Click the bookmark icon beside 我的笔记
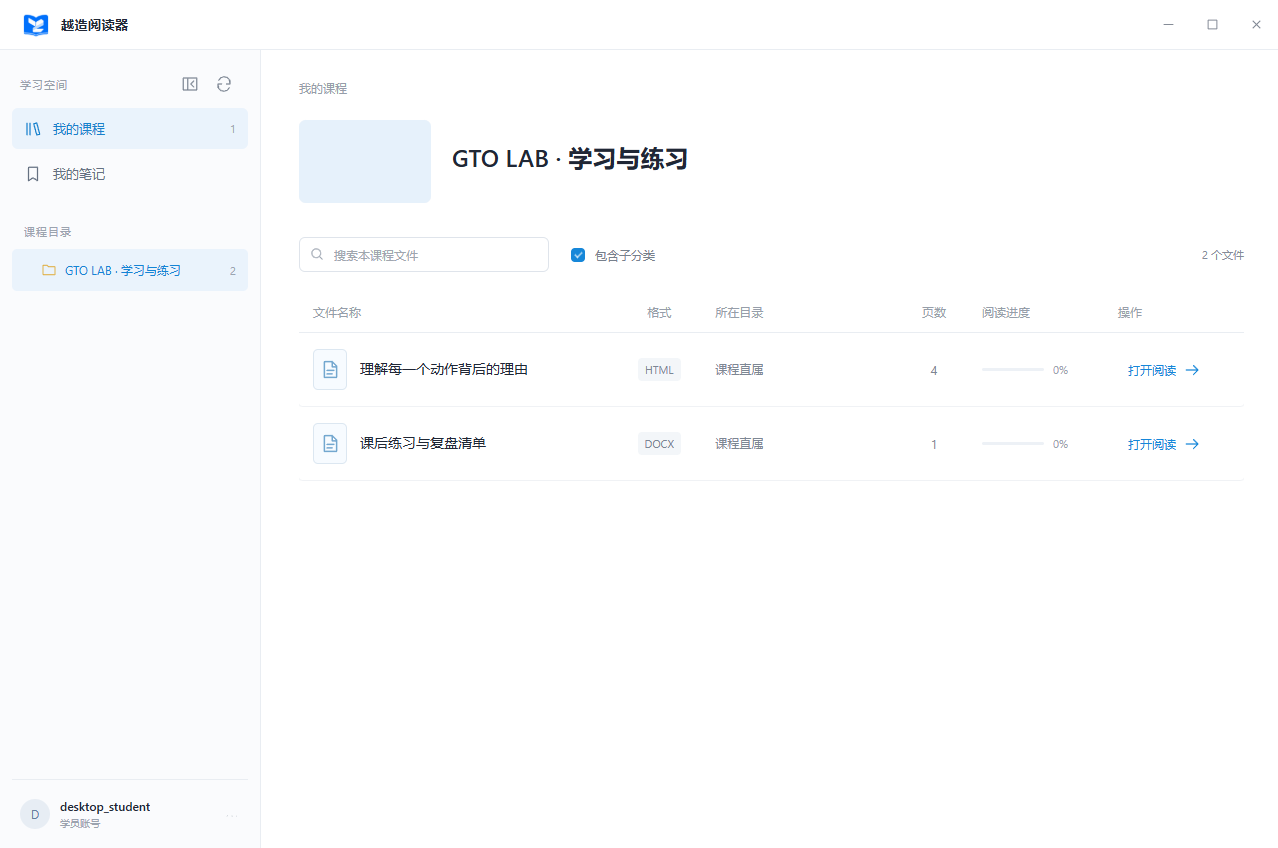 pos(33,174)
